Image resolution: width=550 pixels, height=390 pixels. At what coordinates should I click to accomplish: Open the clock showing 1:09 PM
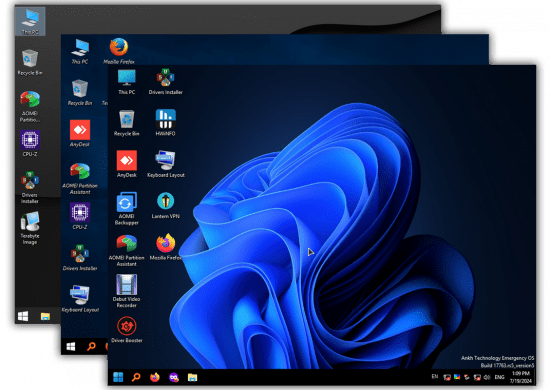521,377
